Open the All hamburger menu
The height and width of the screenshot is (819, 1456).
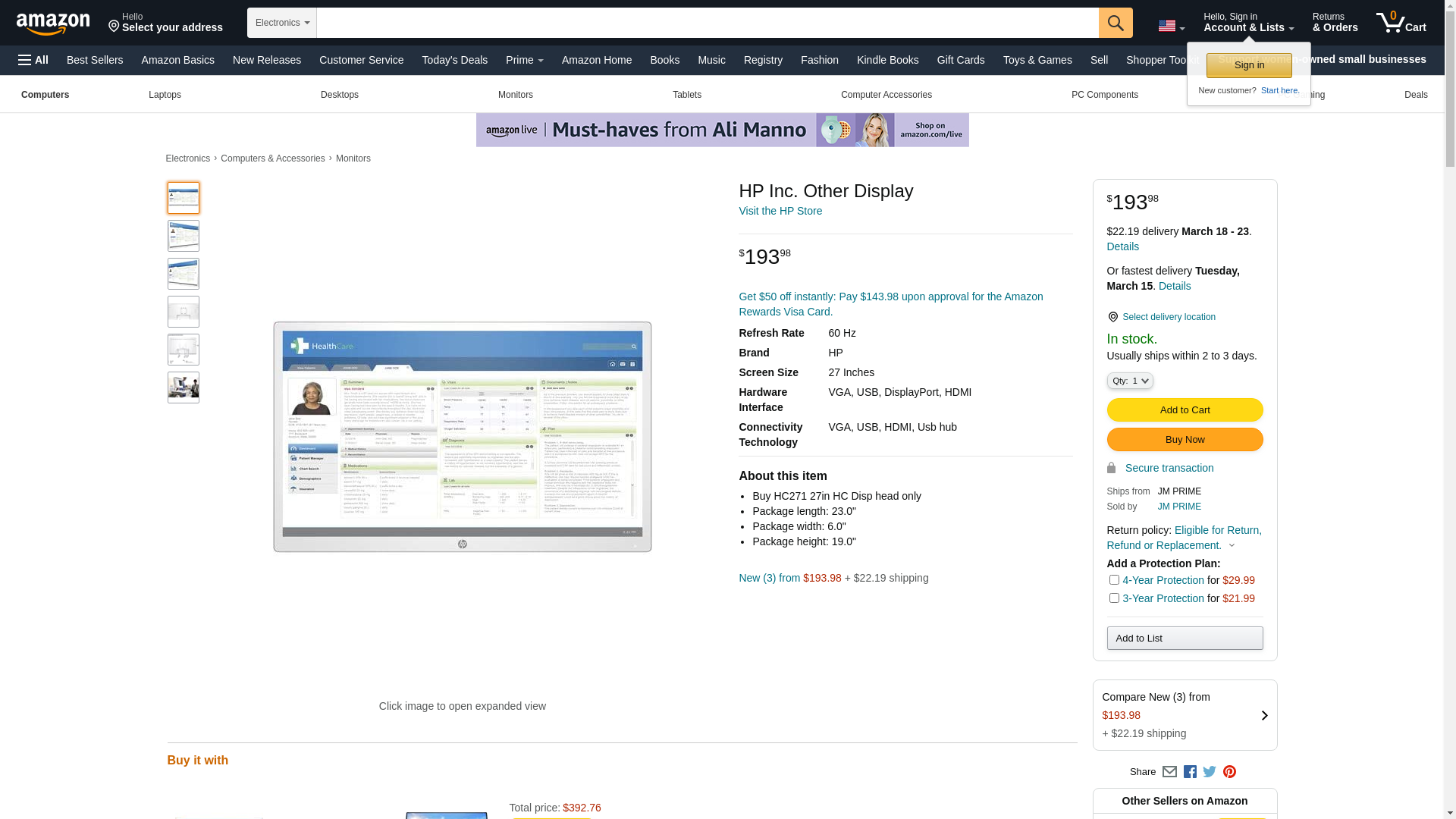(x=33, y=60)
